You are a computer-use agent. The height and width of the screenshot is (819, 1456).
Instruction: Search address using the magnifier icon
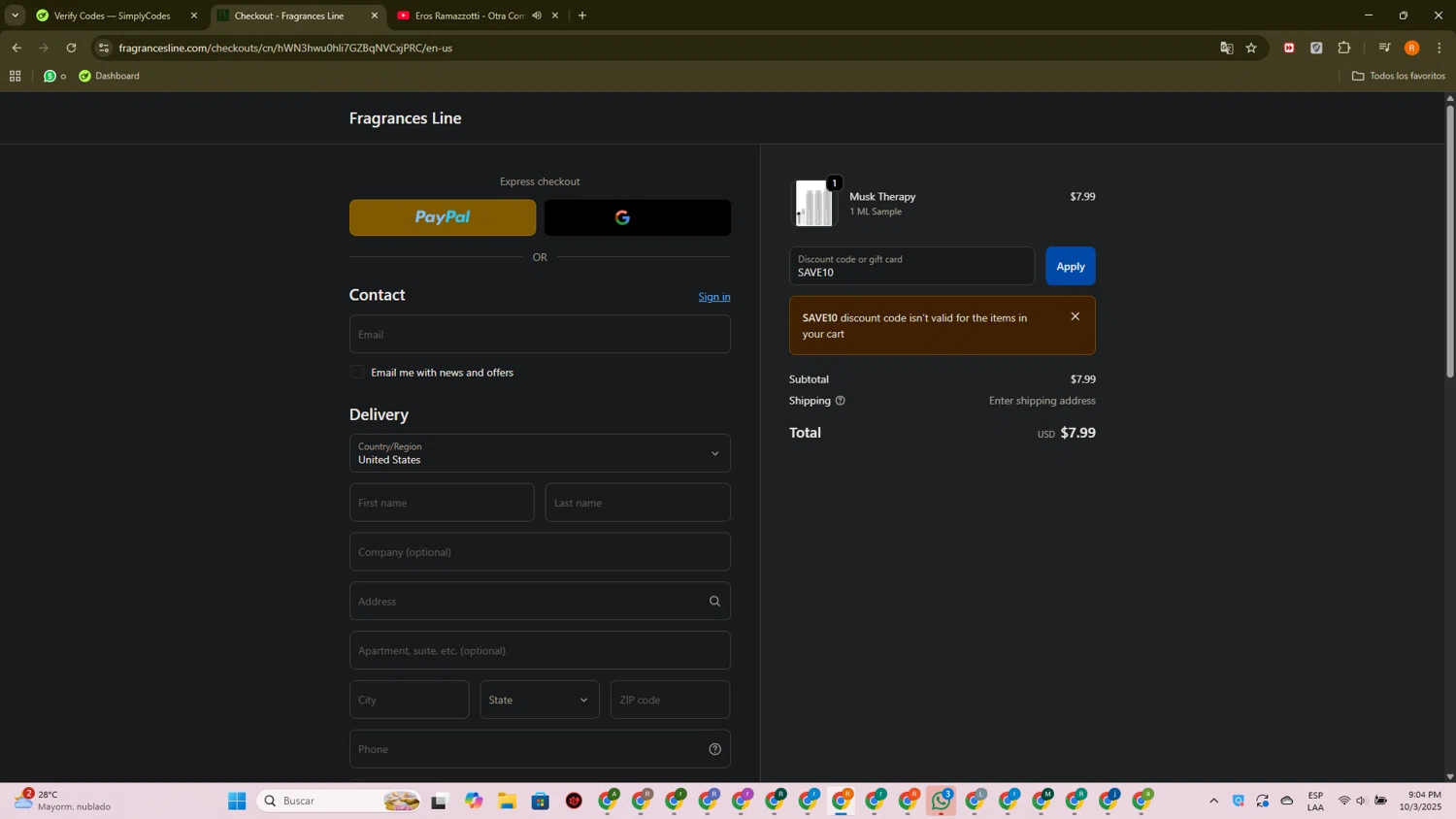pos(714,602)
